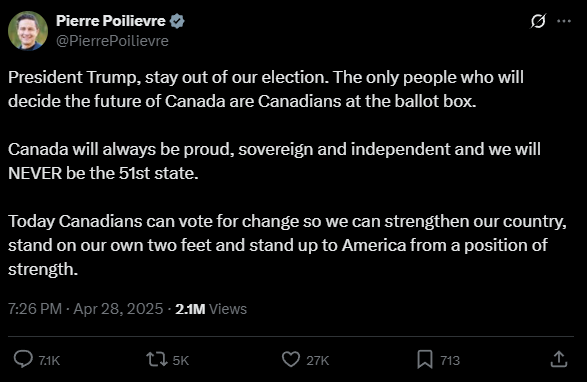Image resolution: width=587 pixels, height=382 pixels.
Task: Click the 5K reposts count
Action: click(x=180, y=360)
